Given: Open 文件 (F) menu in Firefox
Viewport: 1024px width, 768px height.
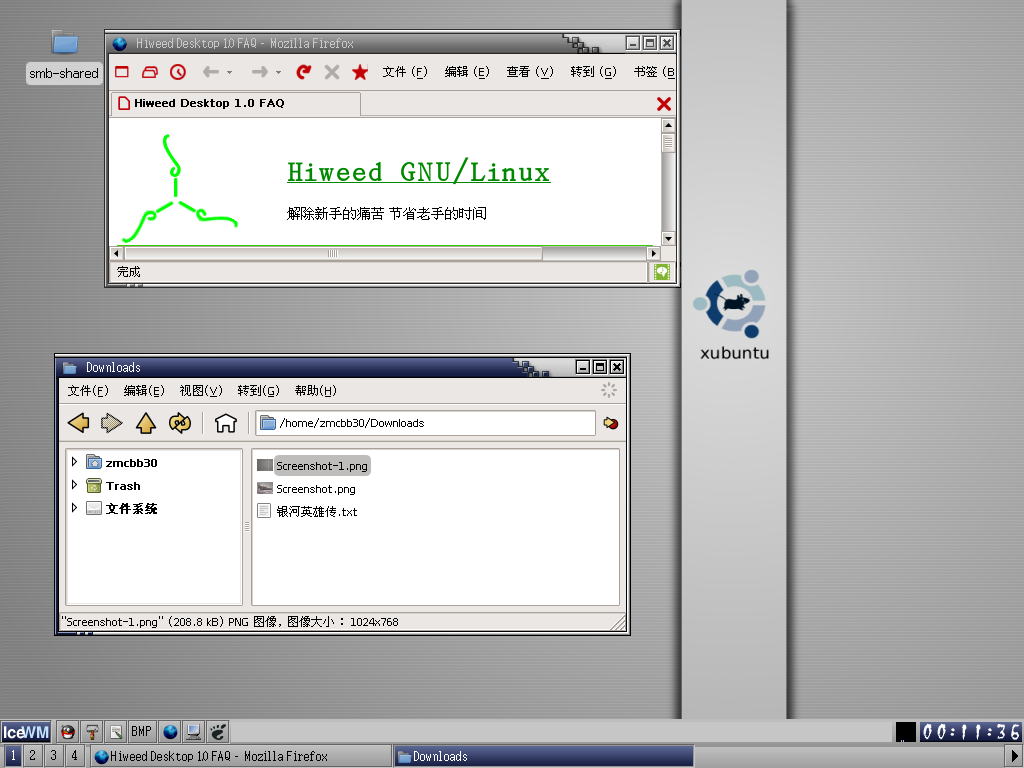Looking at the screenshot, I should [405, 72].
